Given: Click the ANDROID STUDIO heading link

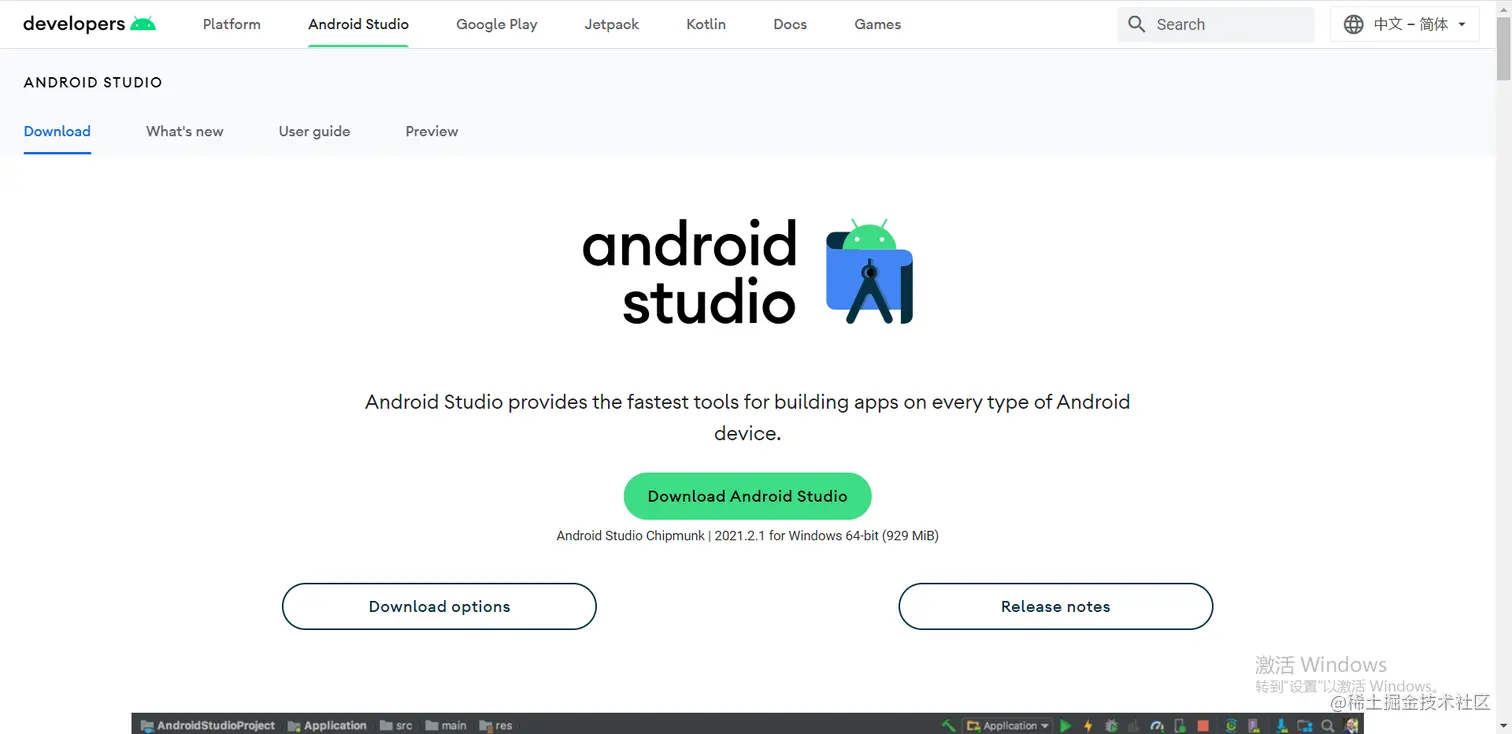Looking at the screenshot, I should [x=93, y=82].
